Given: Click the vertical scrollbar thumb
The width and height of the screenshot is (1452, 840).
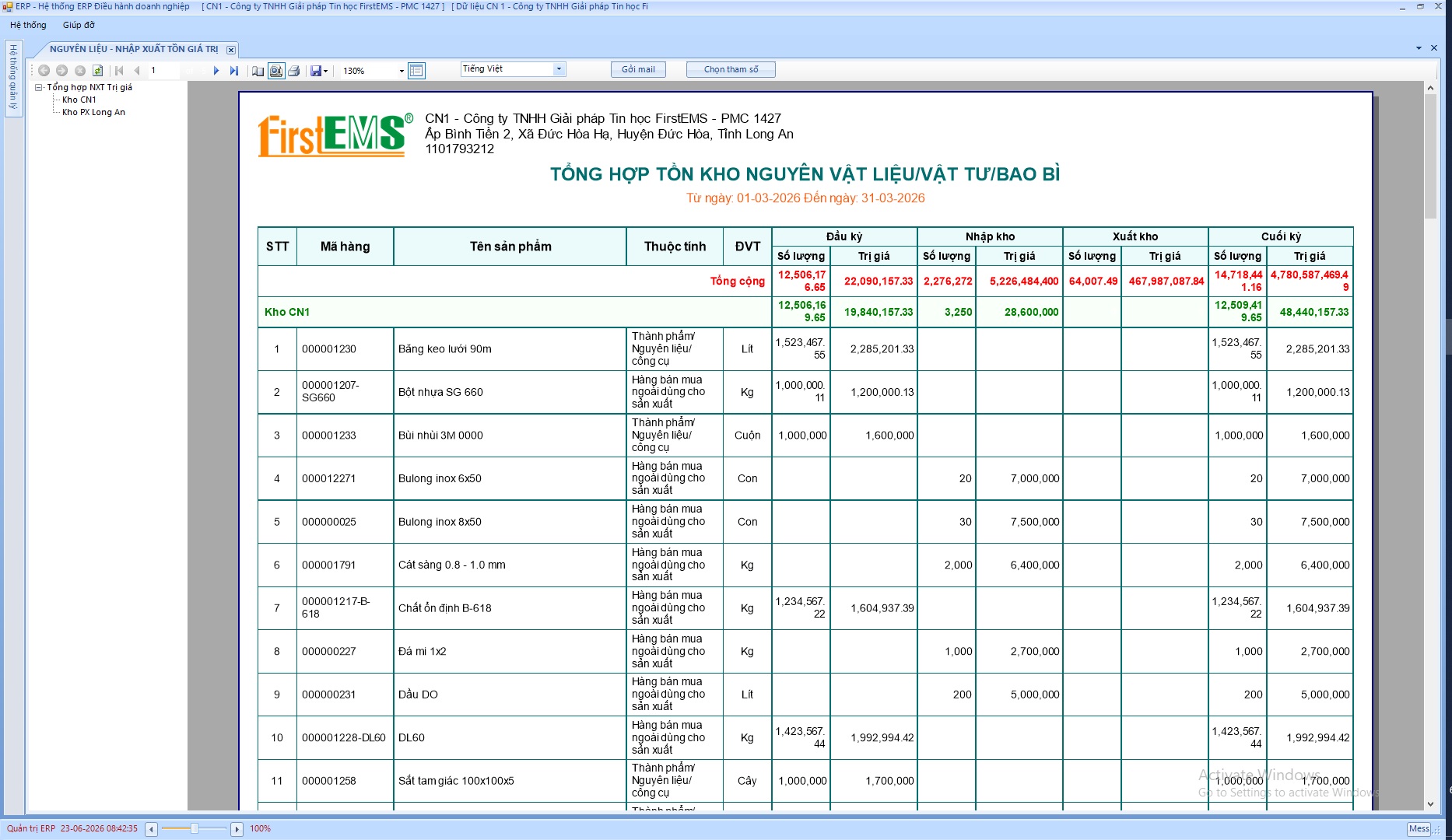Looking at the screenshot, I should coord(1430,156).
